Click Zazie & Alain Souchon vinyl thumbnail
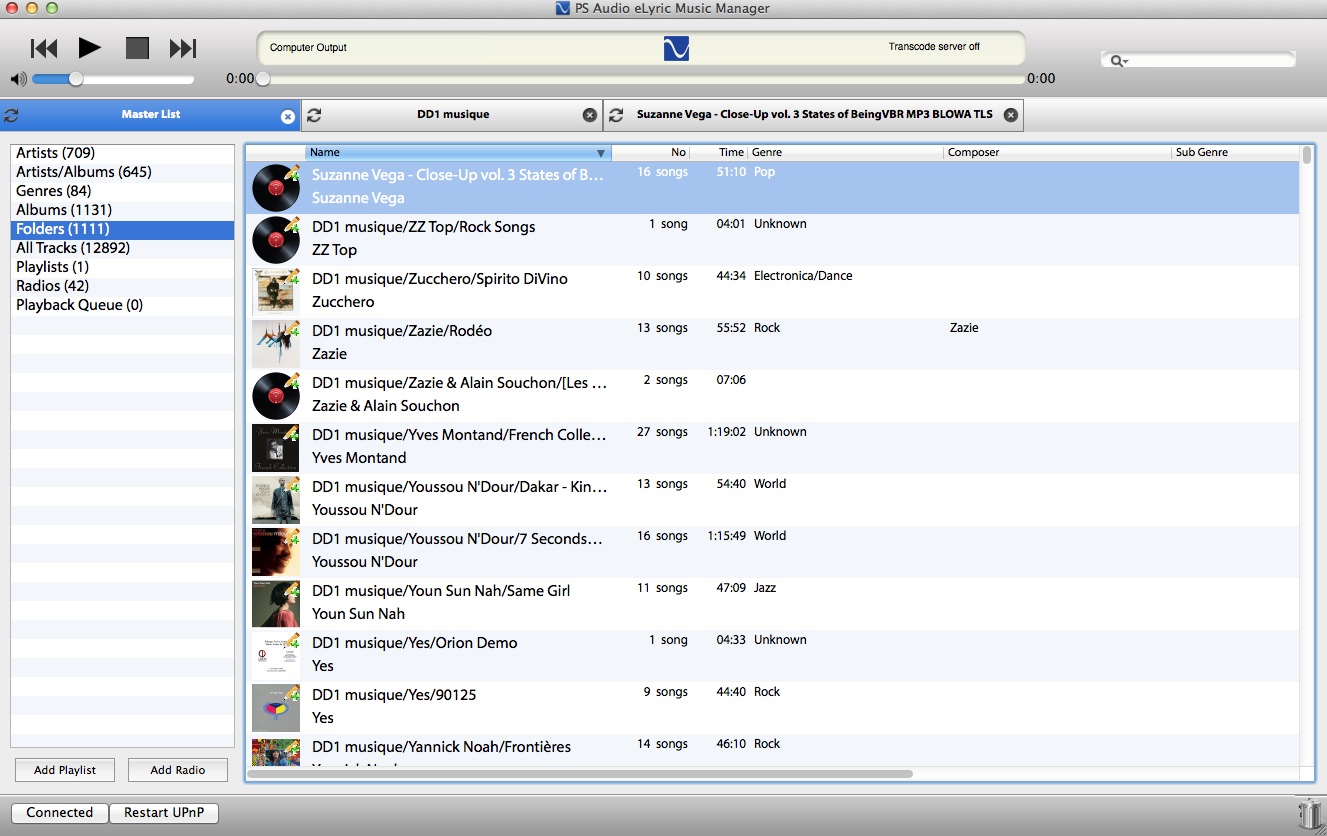Screen dimensions: 1327x836 pyautogui.click(x=276, y=395)
